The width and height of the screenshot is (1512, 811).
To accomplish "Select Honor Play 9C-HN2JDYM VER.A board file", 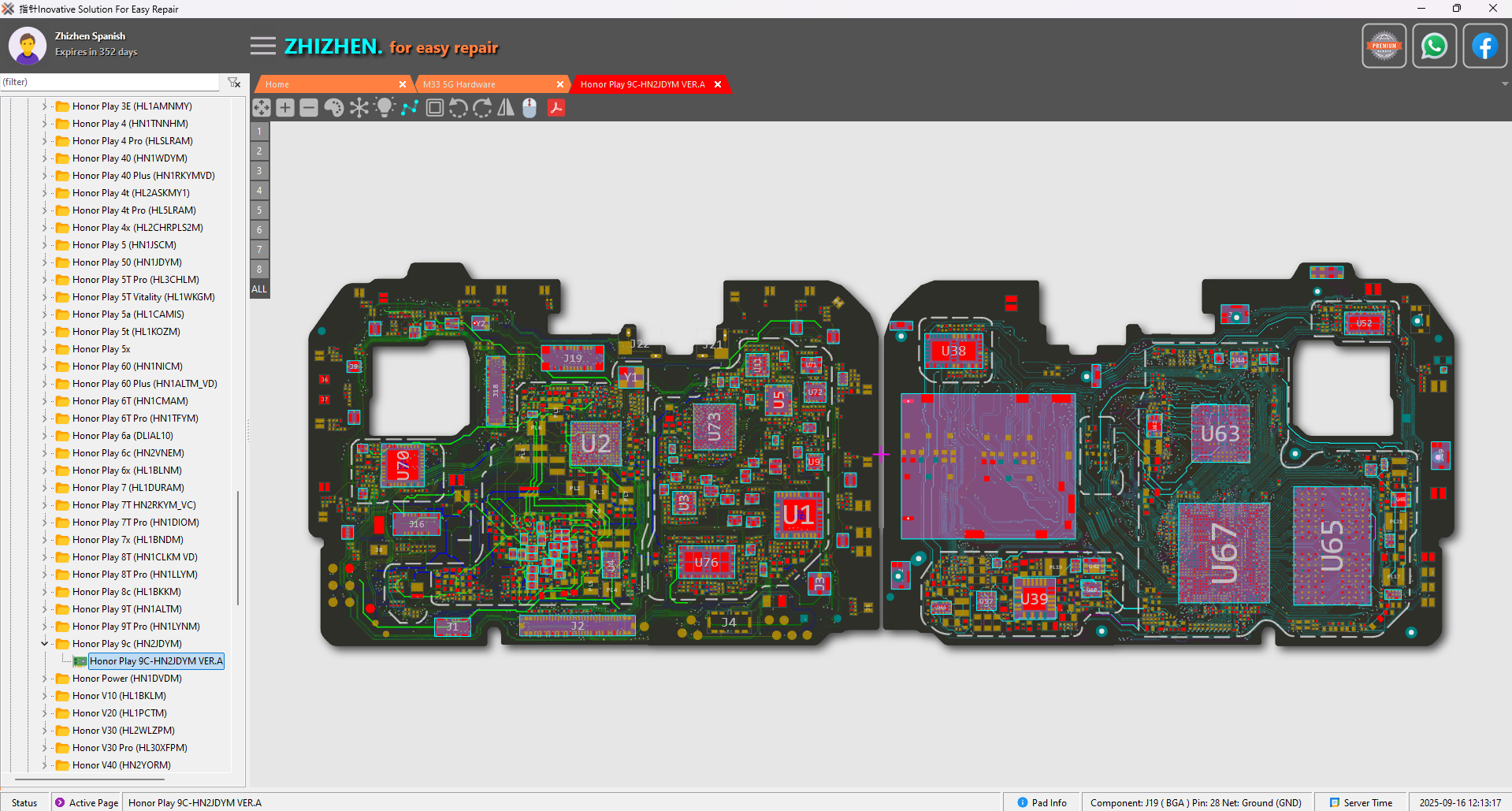I will (156, 661).
